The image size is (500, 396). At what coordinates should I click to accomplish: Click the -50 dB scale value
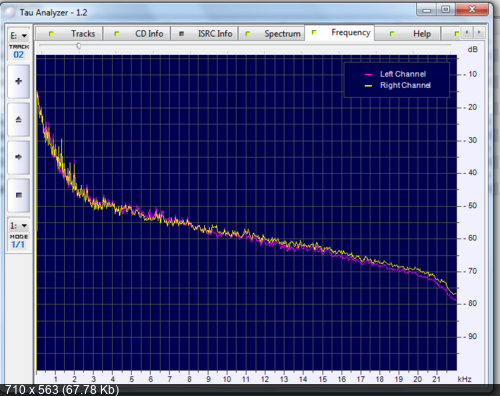[x=470, y=206]
